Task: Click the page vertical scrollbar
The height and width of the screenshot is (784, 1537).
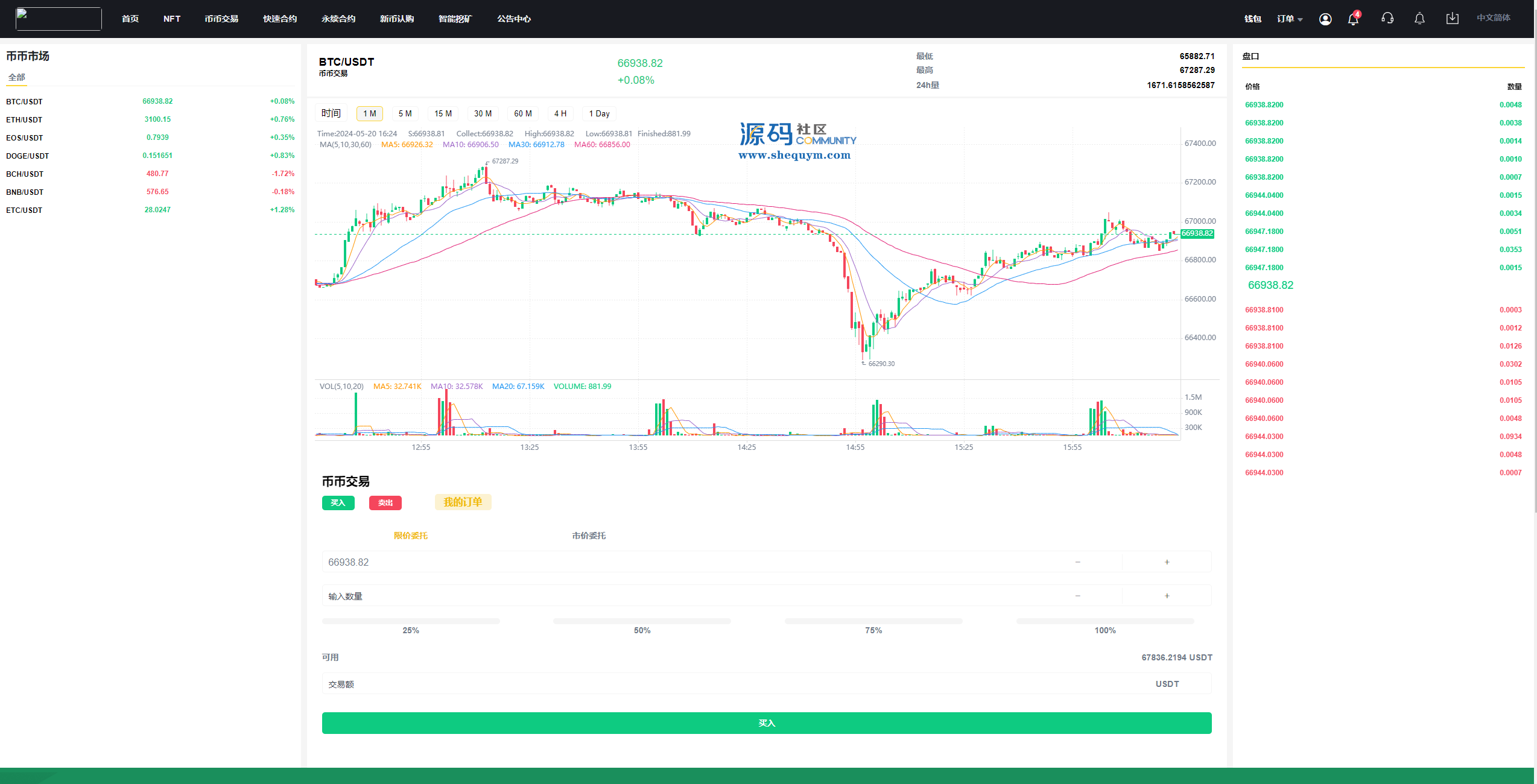Action: [1535, 259]
